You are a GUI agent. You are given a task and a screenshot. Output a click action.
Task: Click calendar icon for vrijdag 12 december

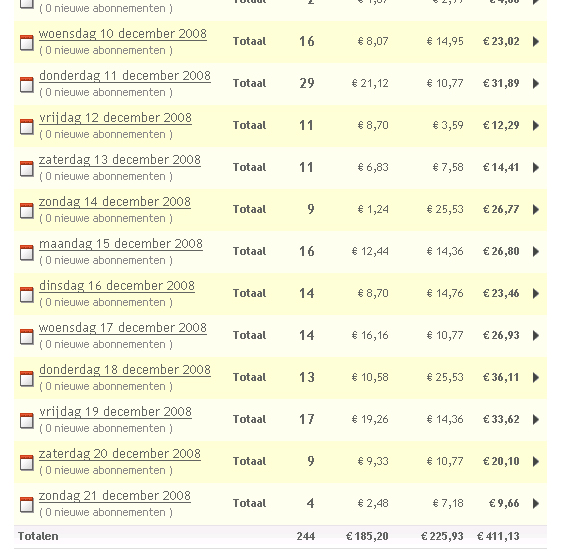[x=27, y=126]
